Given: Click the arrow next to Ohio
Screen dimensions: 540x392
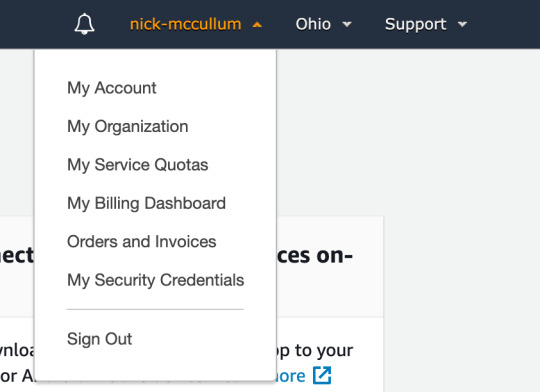Looking at the screenshot, I should tap(347, 24).
